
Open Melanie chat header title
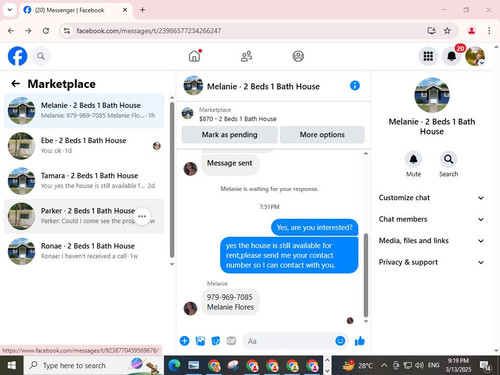tap(263, 86)
